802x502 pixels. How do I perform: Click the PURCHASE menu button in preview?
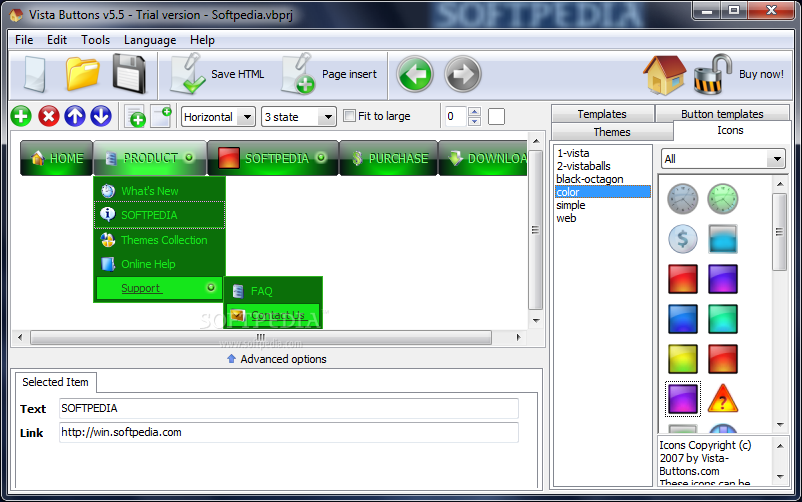coord(389,158)
